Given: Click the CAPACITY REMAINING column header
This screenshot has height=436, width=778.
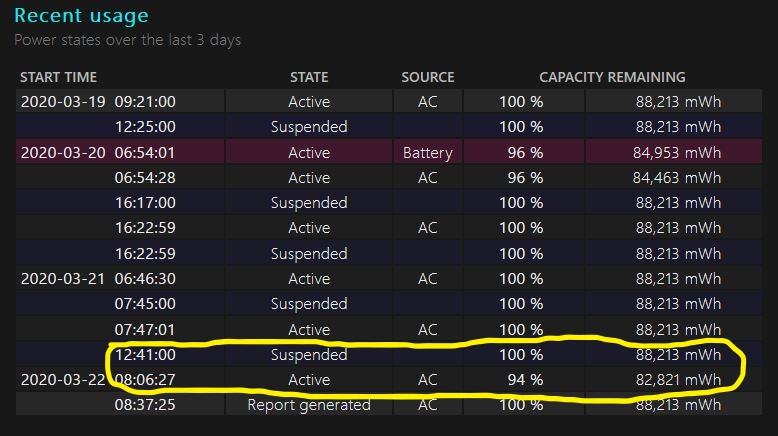Looking at the screenshot, I should (612, 77).
